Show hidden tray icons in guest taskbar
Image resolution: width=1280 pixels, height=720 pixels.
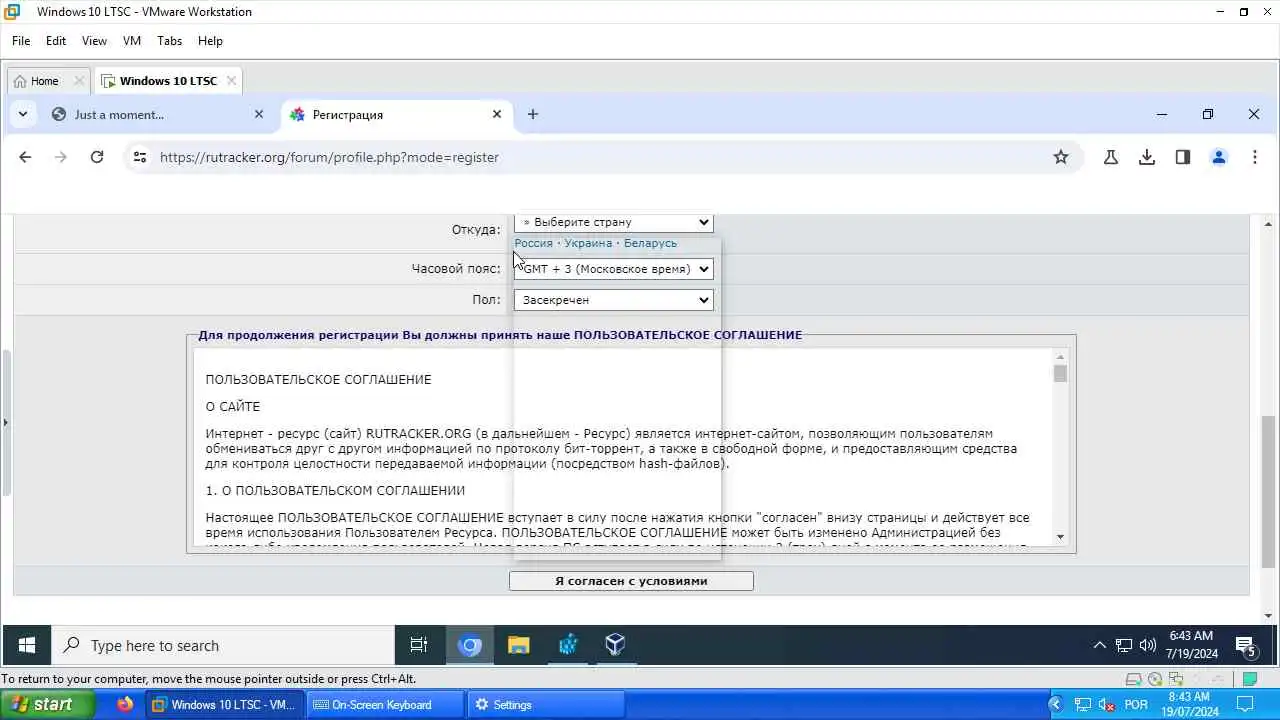(1099, 646)
